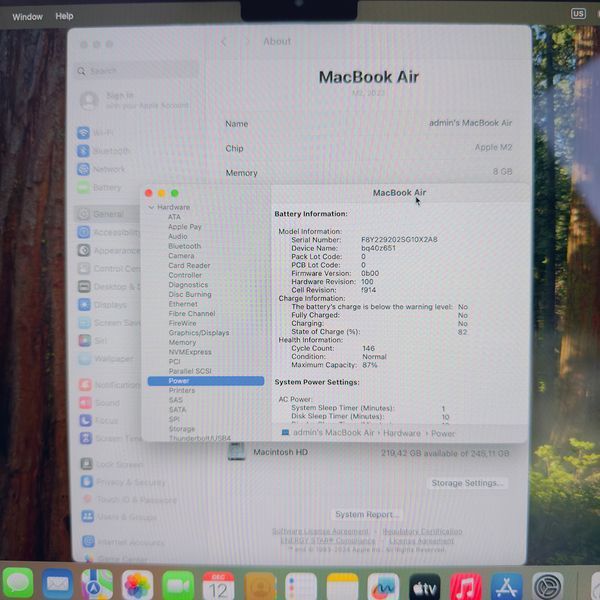Image resolution: width=600 pixels, height=600 pixels.
Task: Open Contacts from the Dock
Action: click(x=260, y=587)
